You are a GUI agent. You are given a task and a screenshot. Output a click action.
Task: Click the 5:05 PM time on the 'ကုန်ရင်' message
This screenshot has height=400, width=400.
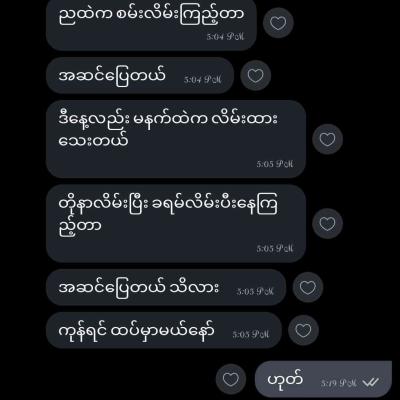click(251, 334)
